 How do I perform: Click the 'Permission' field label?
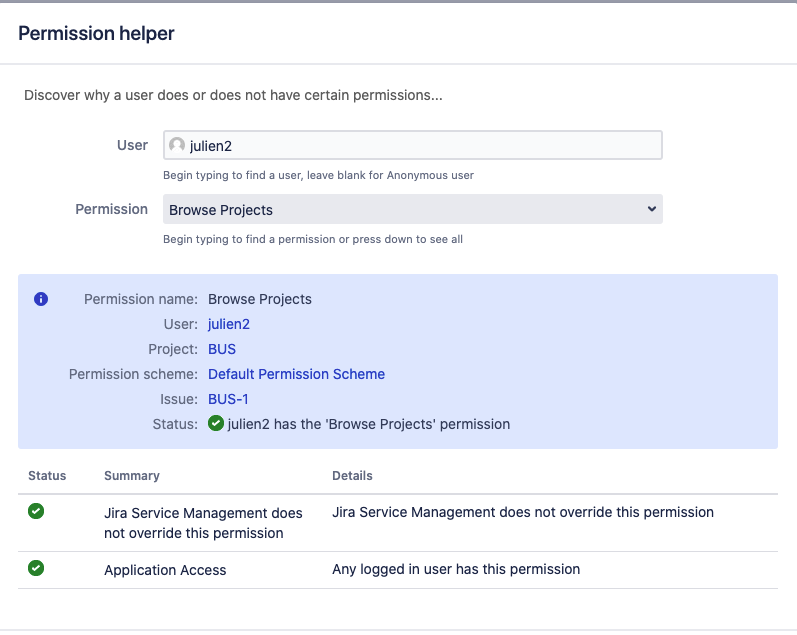pyautogui.click(x=111, y=209)
